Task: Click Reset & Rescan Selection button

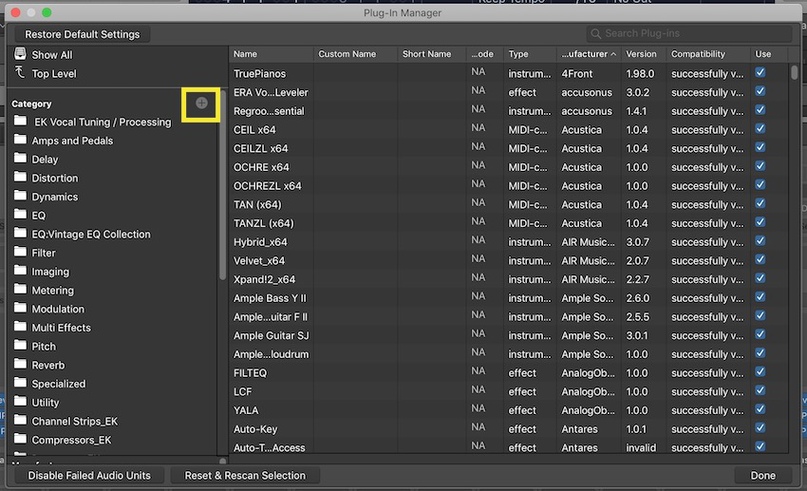Action: [245, 476]
